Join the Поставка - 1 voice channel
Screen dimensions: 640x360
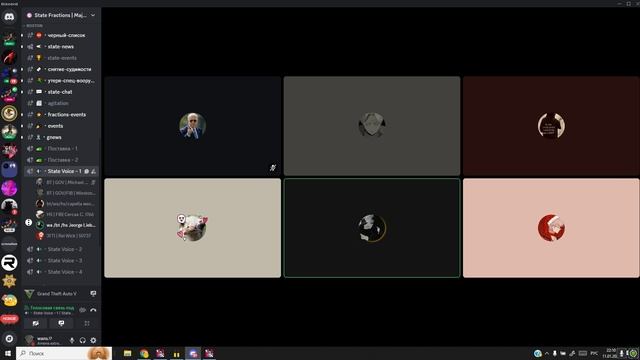[x=61, y=149]
